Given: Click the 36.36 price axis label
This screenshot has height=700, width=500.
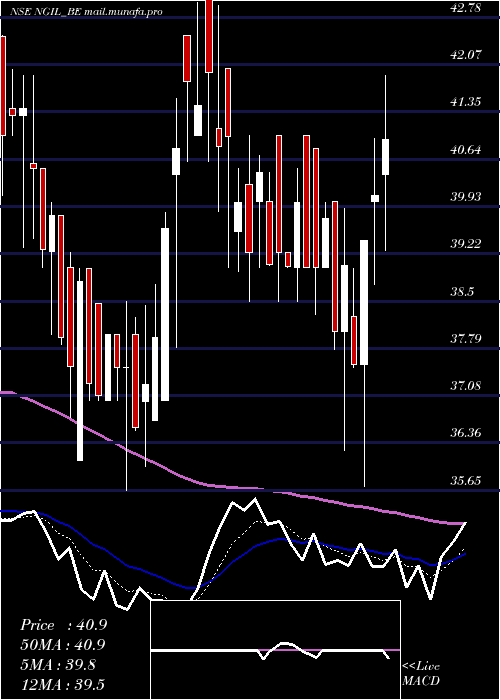Looking at the screenshot, I should pyautogui.click(x=466, y=433).
